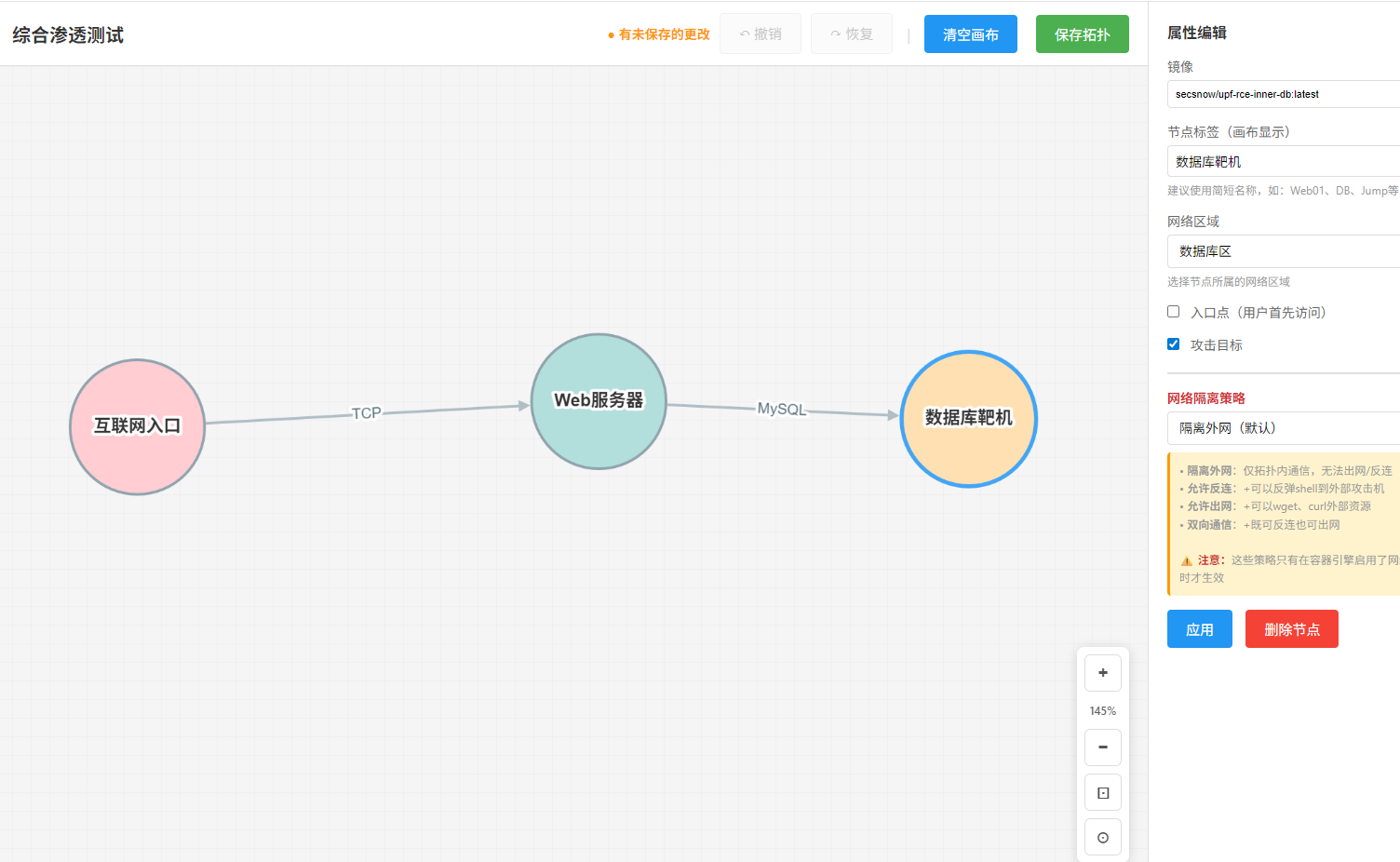Screen dimensions: 1400x862
Task: Click the red 删除节点 button
Action: click(x=1291, y=629)
